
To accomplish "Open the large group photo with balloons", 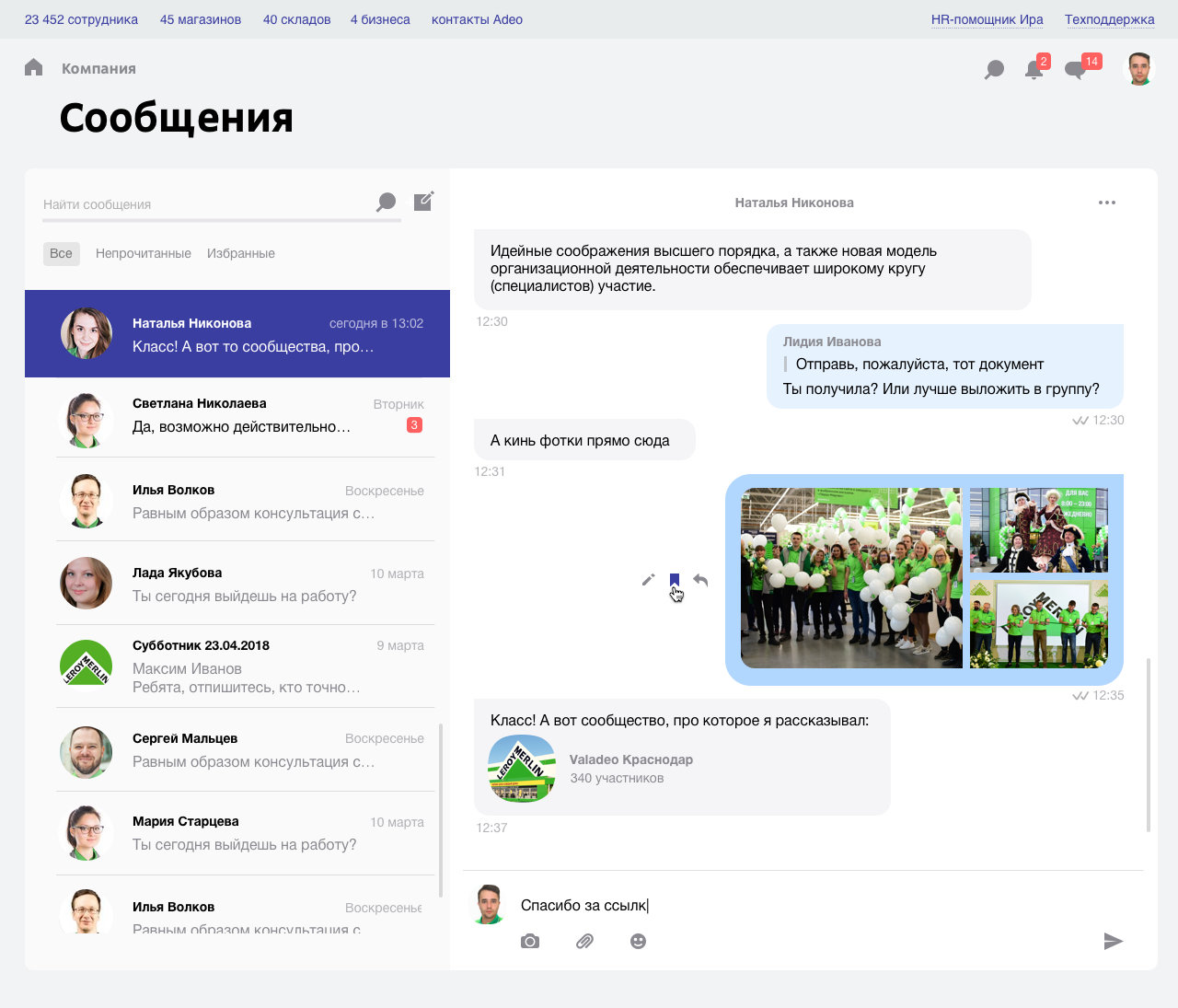I will [851, 578].
